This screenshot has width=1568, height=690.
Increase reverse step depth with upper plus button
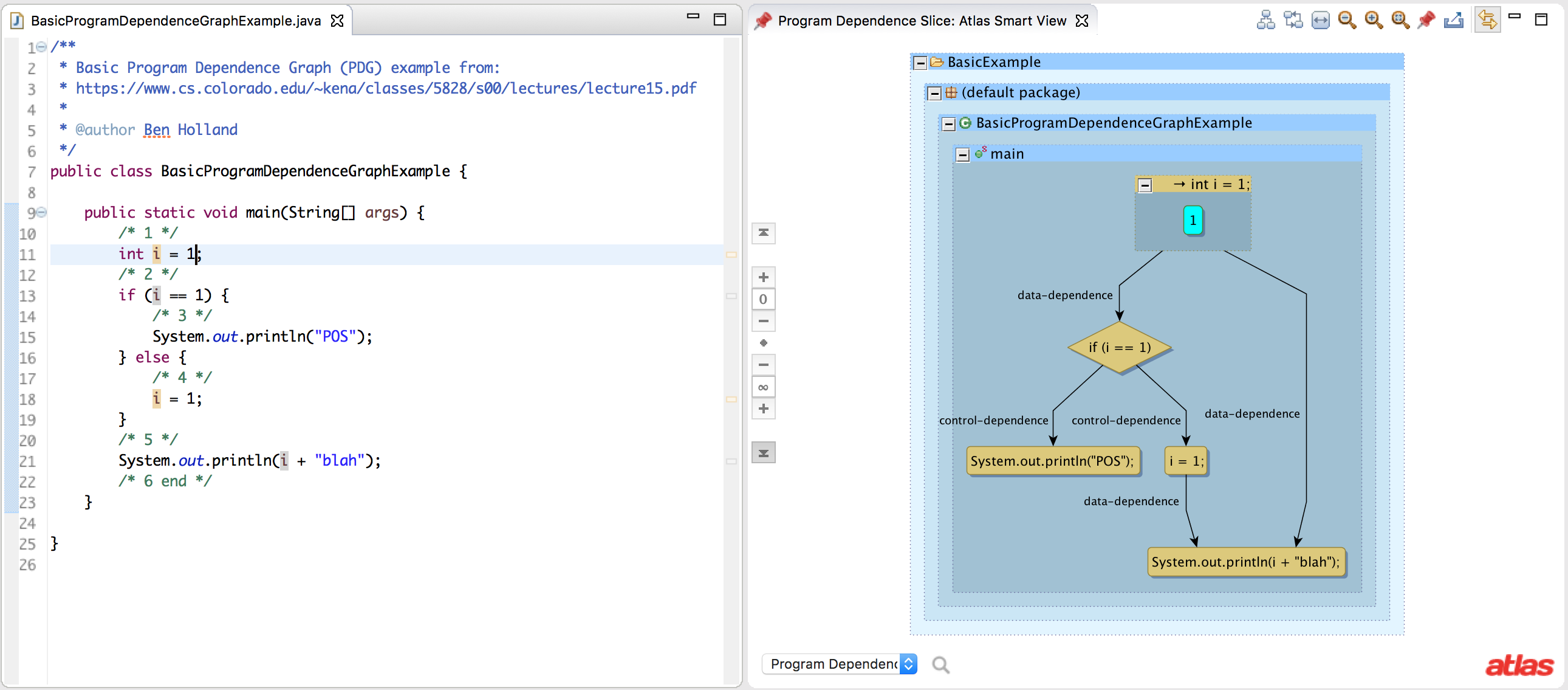763,277
